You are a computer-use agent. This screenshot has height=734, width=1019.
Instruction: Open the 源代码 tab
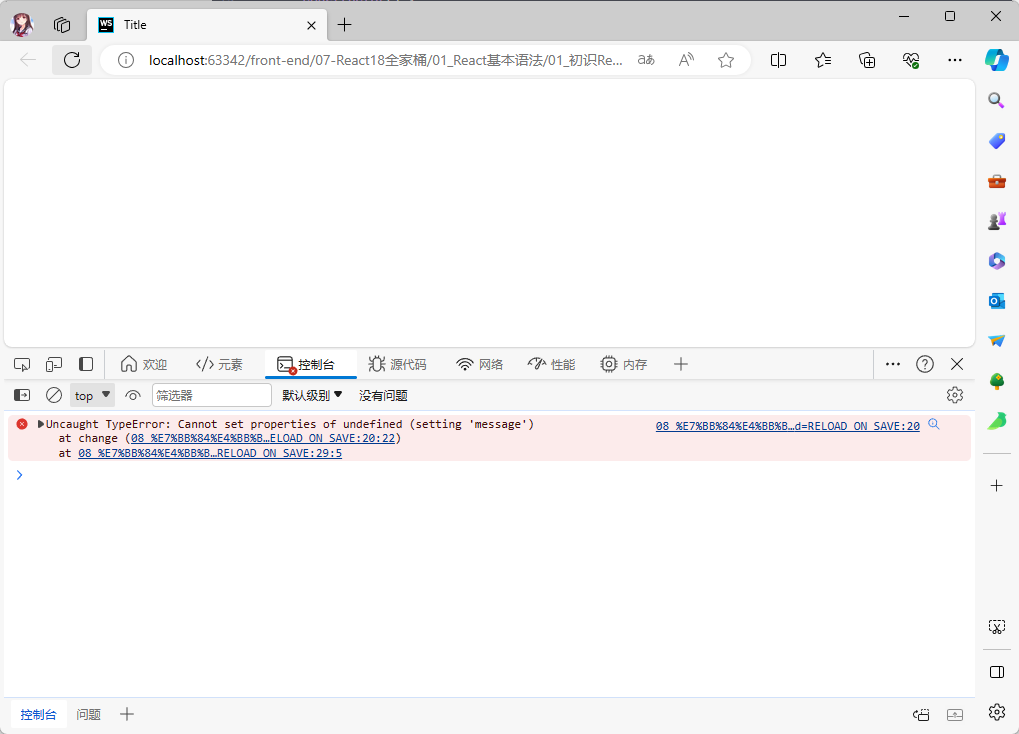397,364
